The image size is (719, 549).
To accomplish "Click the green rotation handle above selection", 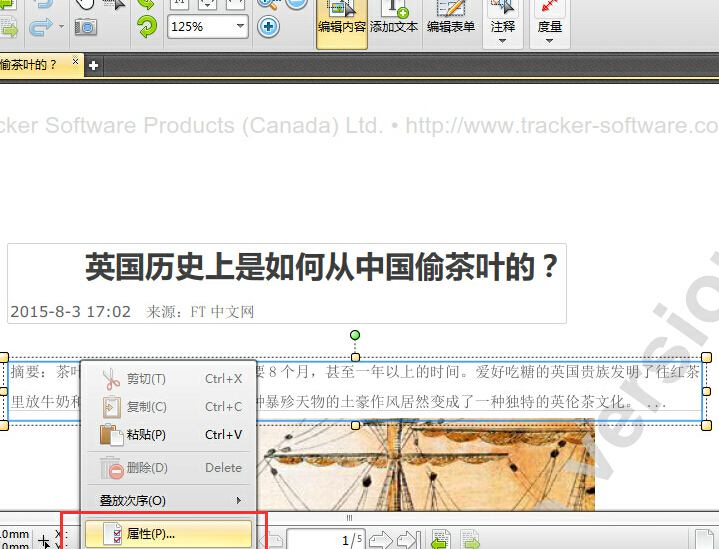I will coord(355,335).
